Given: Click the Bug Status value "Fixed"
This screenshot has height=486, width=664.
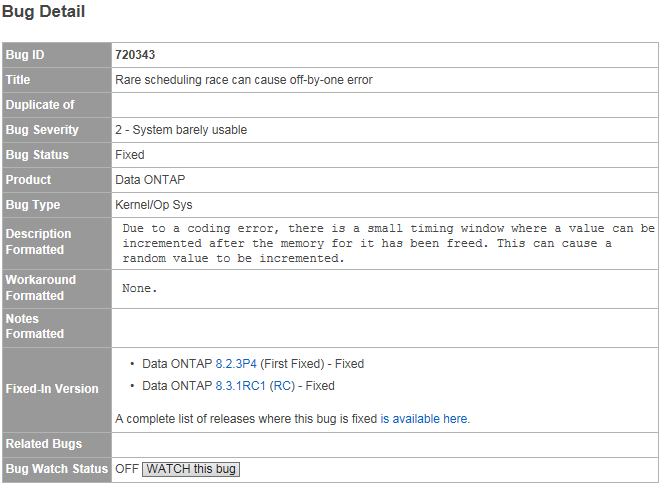Looking at the screenshot, I should (x=130, y=155).
